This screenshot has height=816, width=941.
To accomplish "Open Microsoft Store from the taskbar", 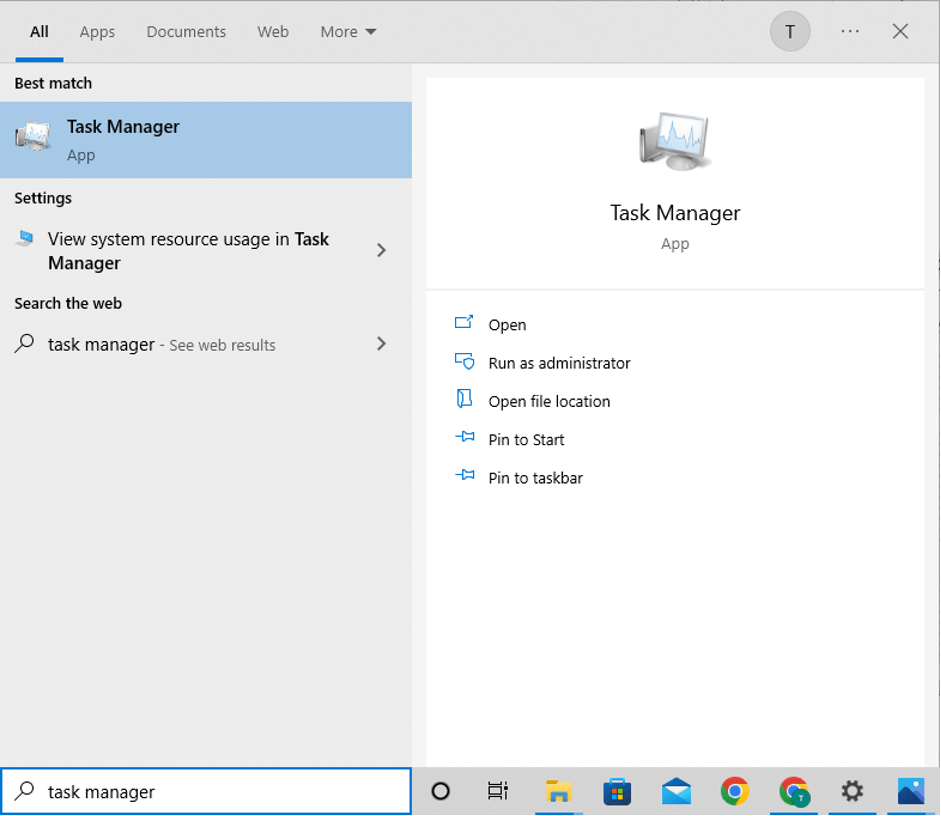I will (617, 791).
